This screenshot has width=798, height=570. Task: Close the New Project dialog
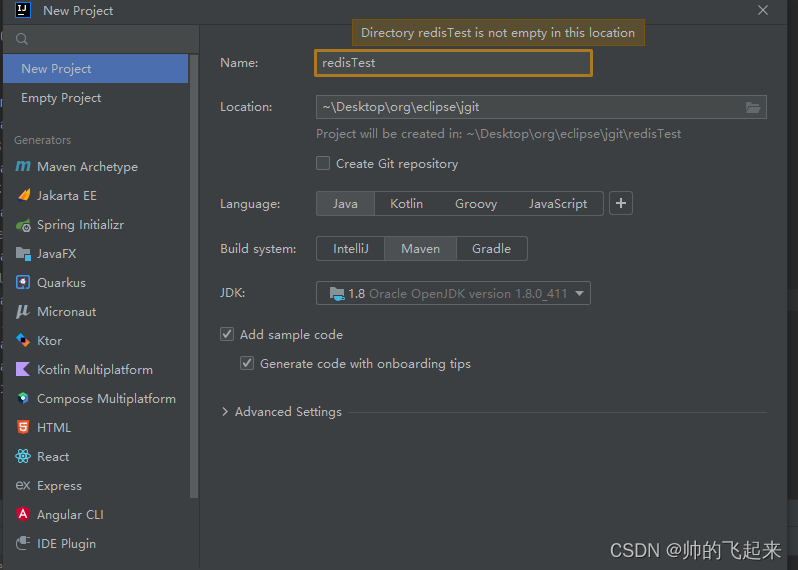[x=763, y=10]
